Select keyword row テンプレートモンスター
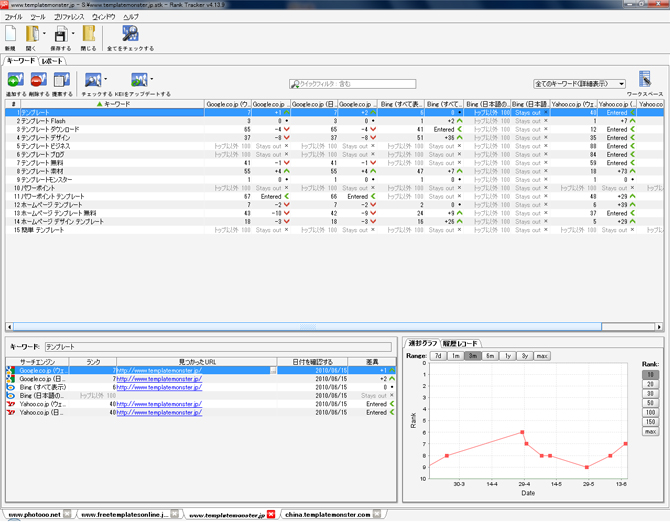 point(334,179)
